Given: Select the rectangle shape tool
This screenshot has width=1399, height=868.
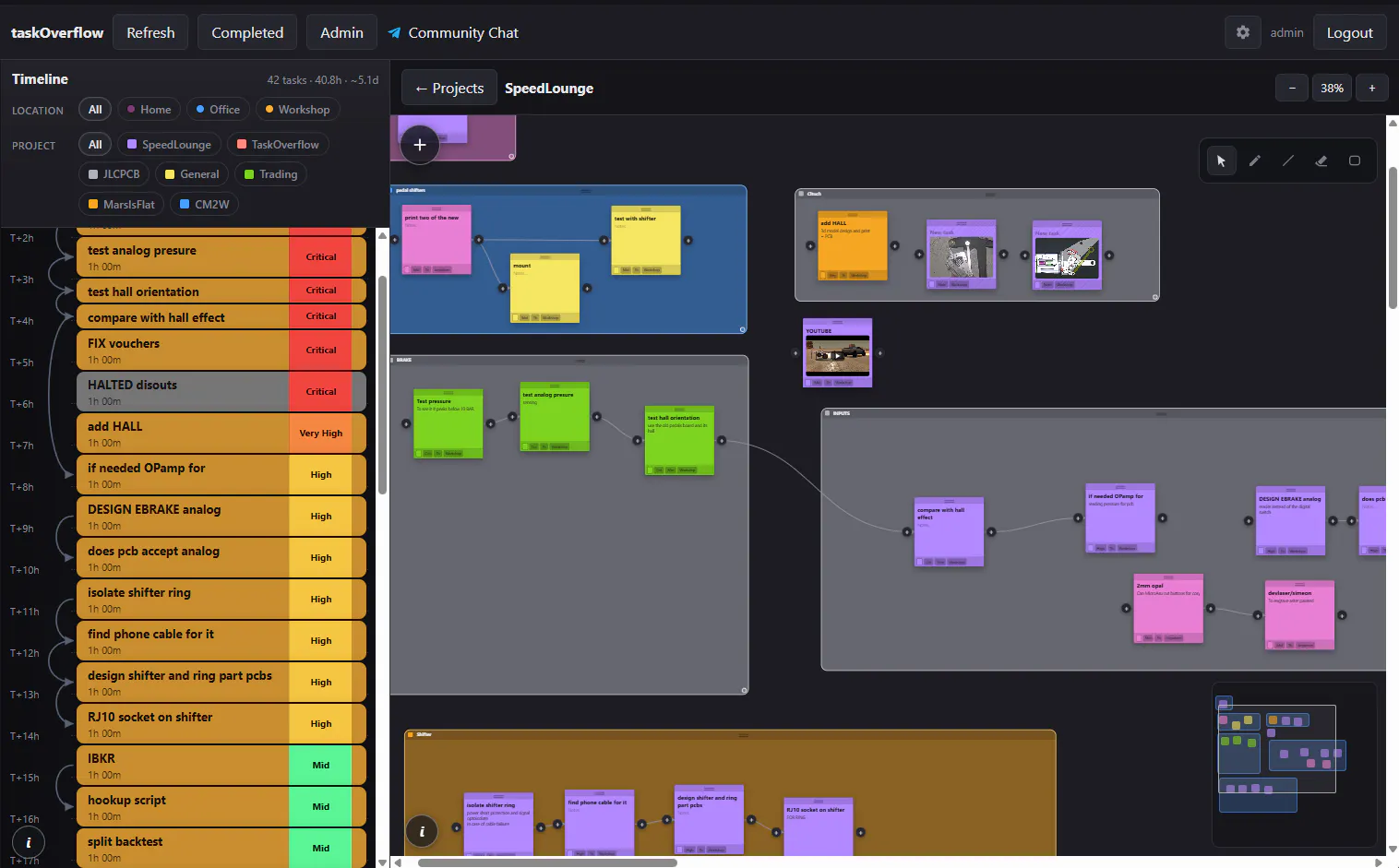Looking at the screenshot, I should click(x=1354, y=161).
